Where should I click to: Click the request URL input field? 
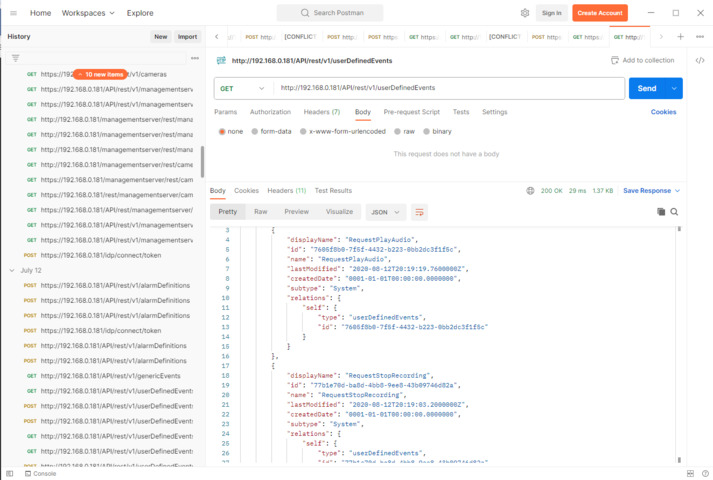coord(450,88)
